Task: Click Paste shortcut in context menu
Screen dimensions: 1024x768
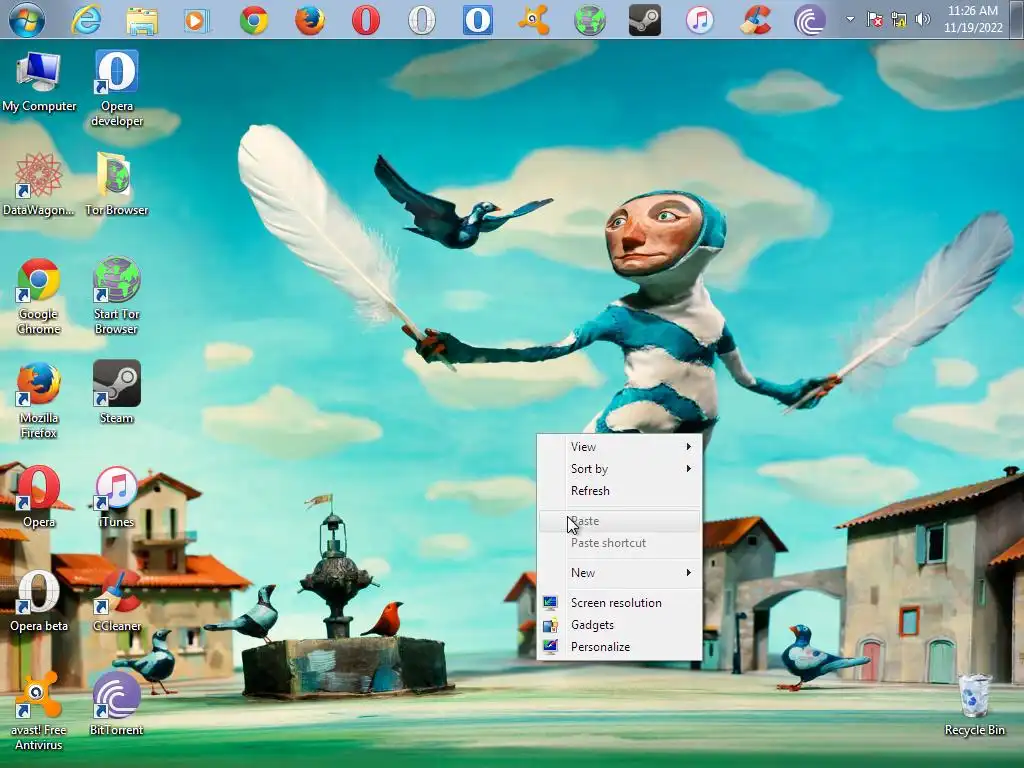Action: click(x=618, y=543)
